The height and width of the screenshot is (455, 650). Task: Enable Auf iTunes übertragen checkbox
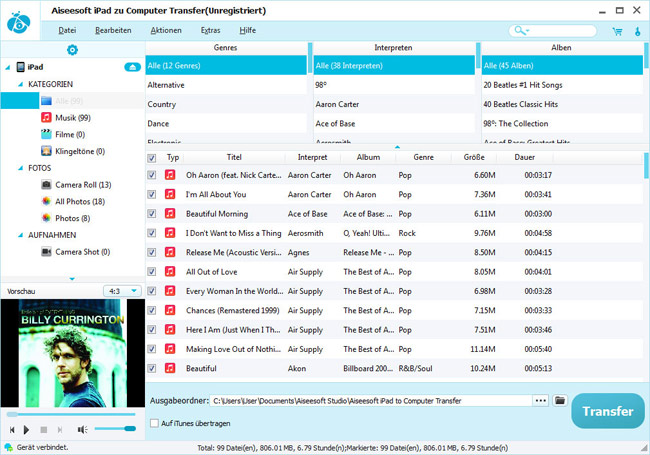tap(154, 423)
